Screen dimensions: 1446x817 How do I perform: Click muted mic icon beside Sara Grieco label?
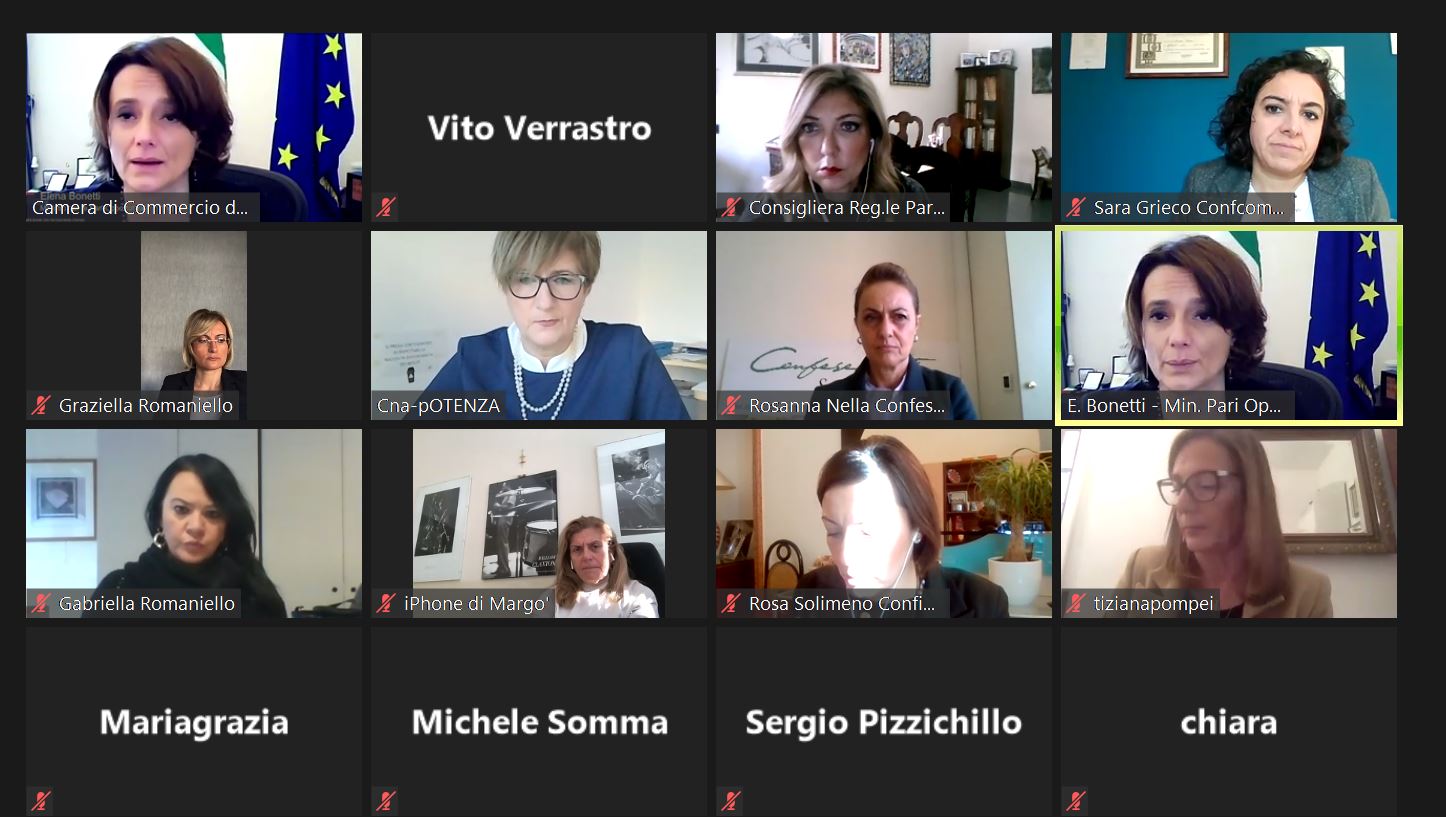[x=1076, y=207]
